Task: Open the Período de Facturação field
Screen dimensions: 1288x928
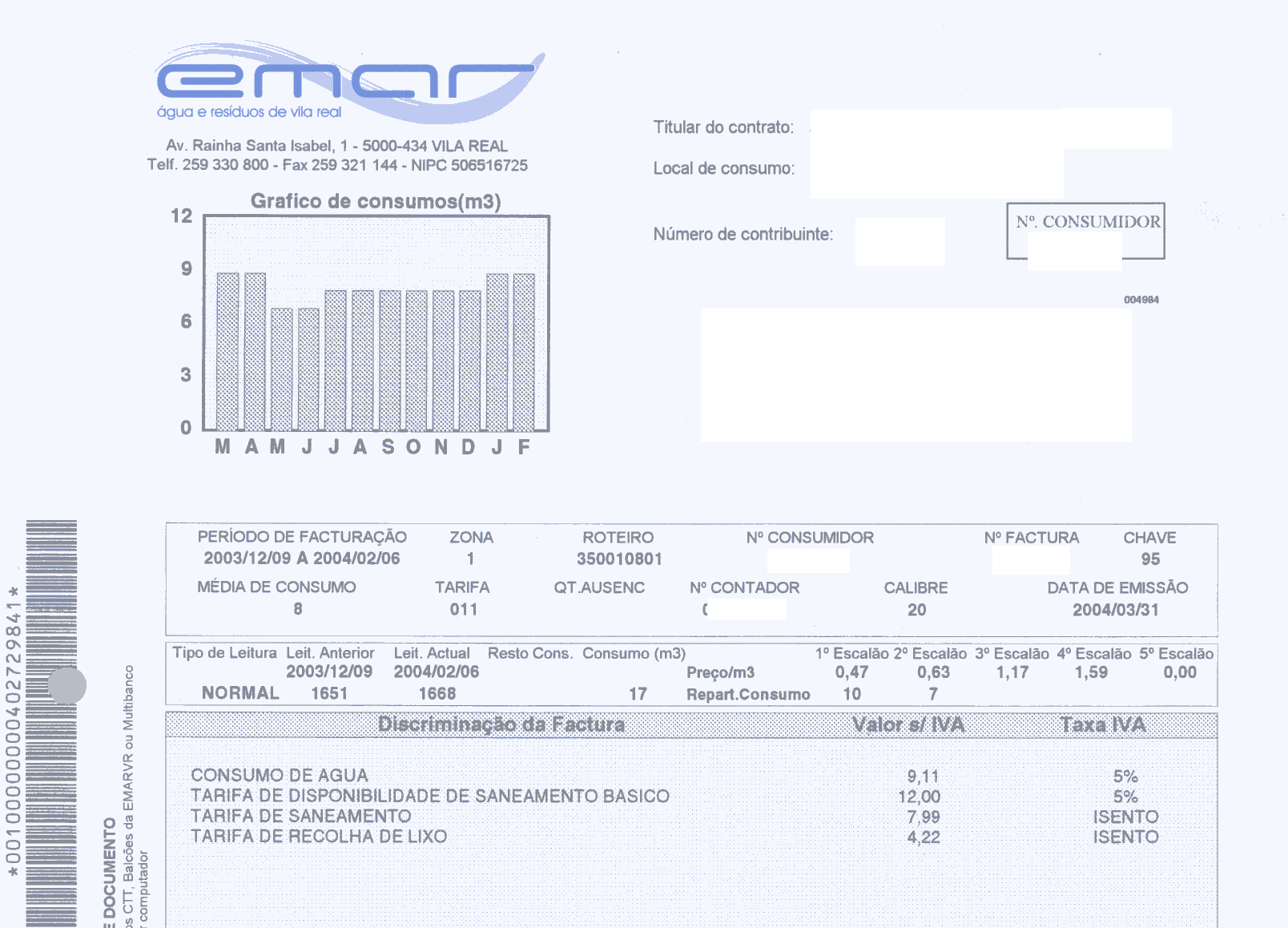Action: click(x=303, y=547)
